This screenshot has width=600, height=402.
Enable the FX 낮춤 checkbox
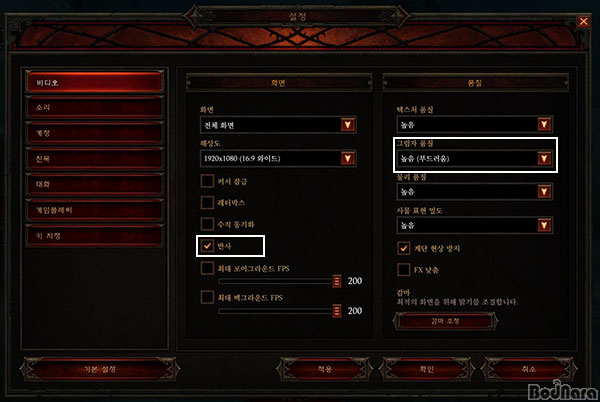coord(404,270)
